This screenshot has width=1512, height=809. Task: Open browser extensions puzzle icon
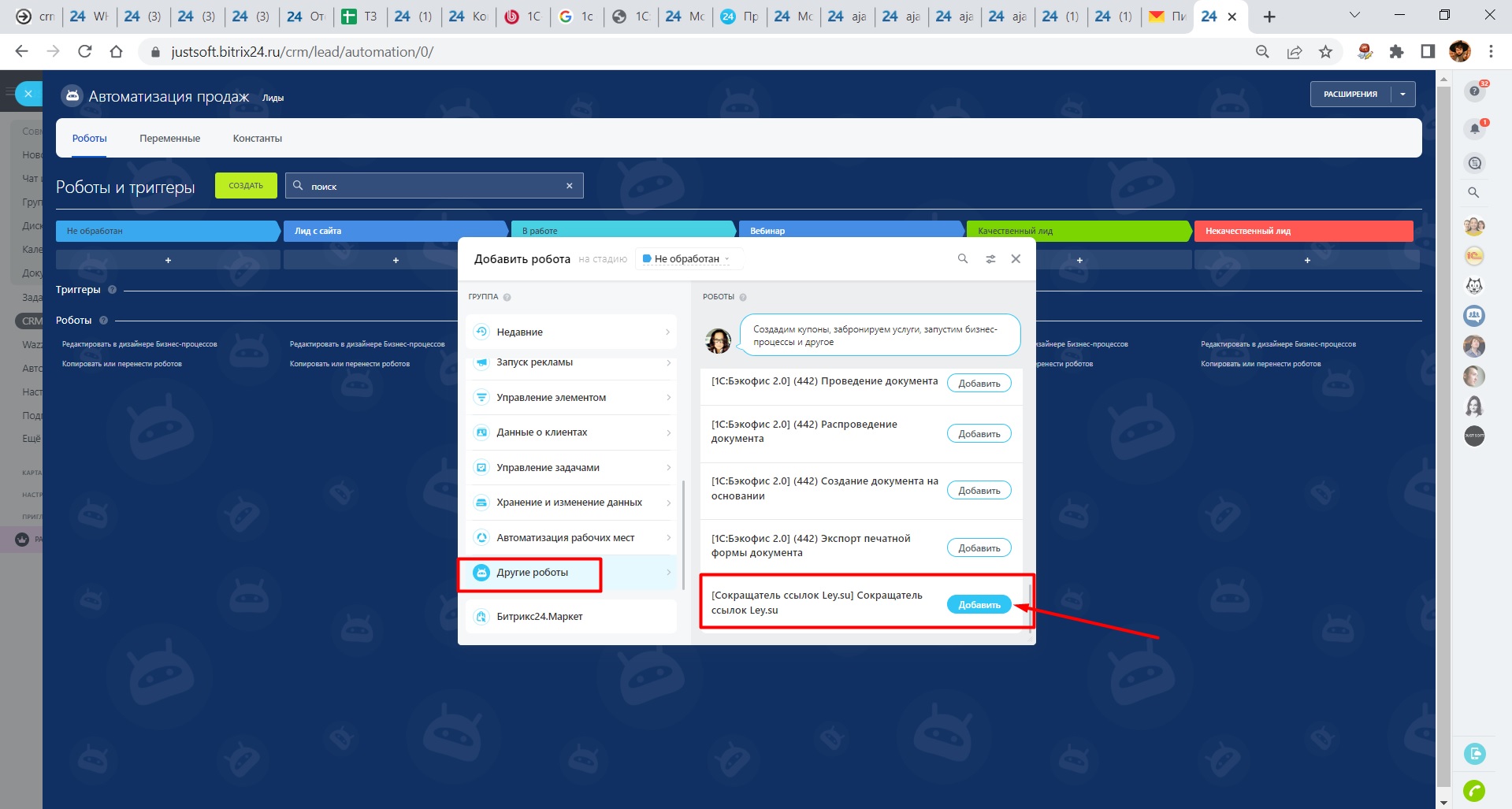tap(1396, 52)
